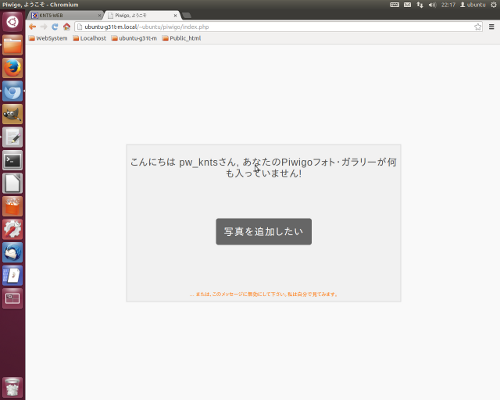Open System Settings wrench-gear icon
500x400 pixels.
click(x=13, y=229)
